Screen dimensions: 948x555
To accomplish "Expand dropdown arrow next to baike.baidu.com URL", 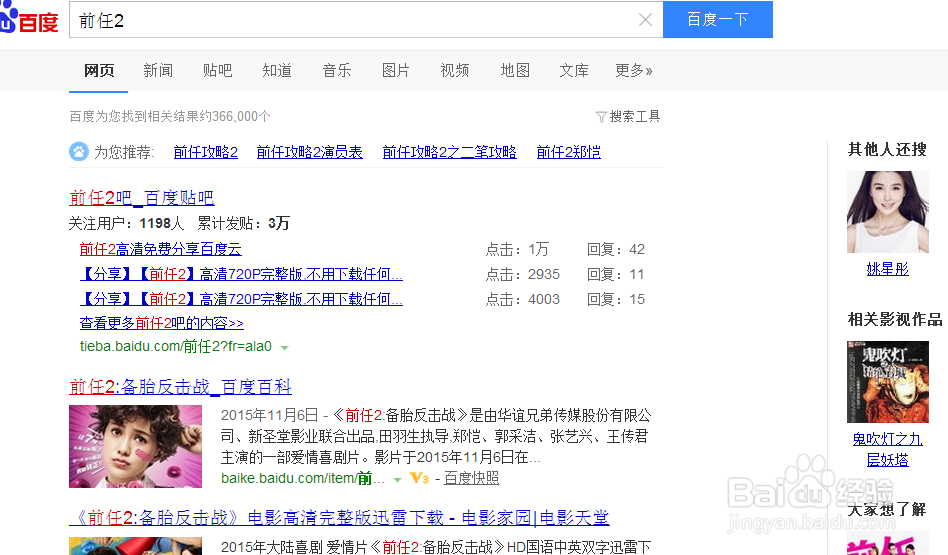I will (x=397, y=479).
